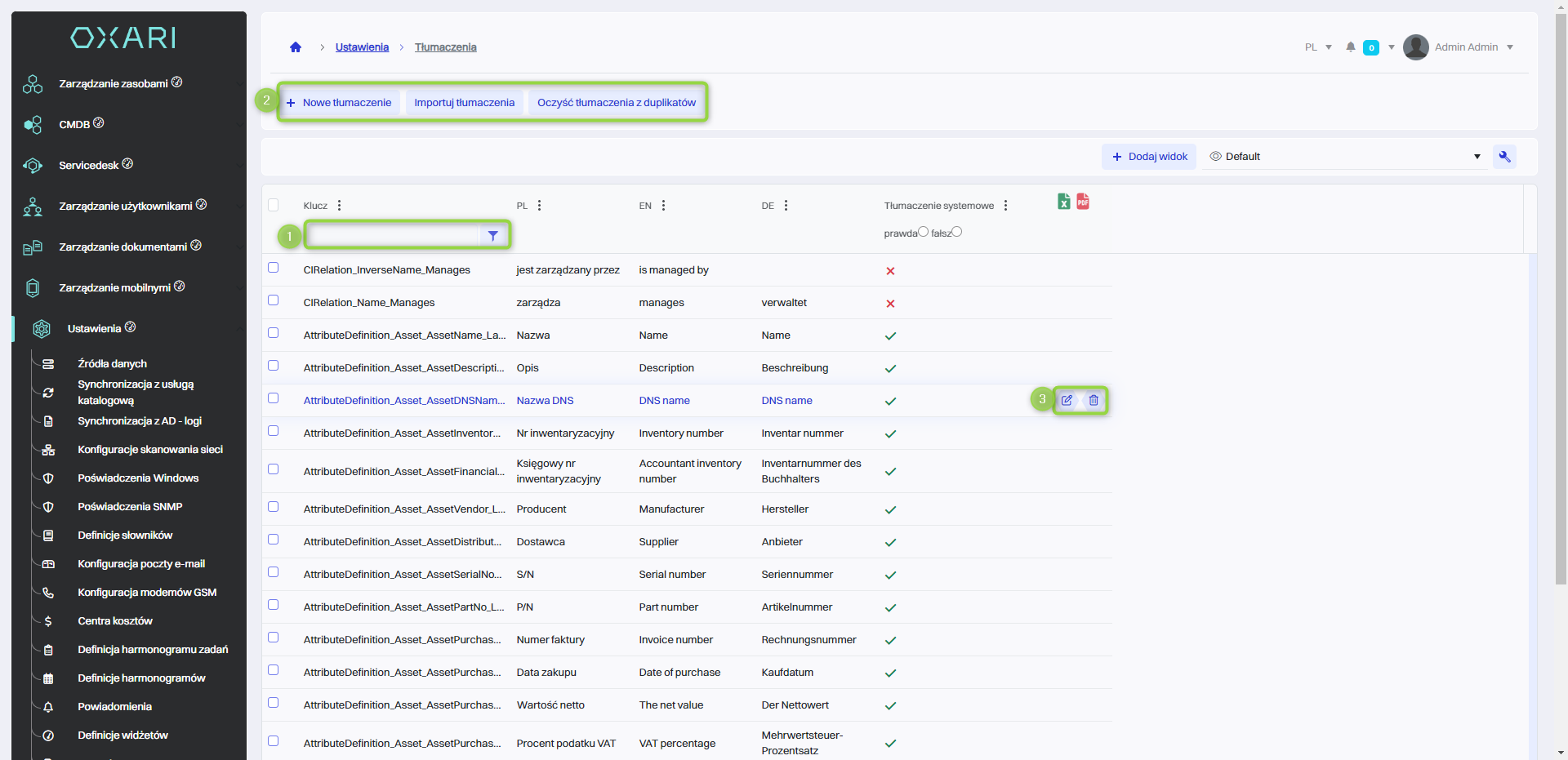1568x760 pixels.
Task: Export table to Excel file
Action: (x=1063, y=202)
